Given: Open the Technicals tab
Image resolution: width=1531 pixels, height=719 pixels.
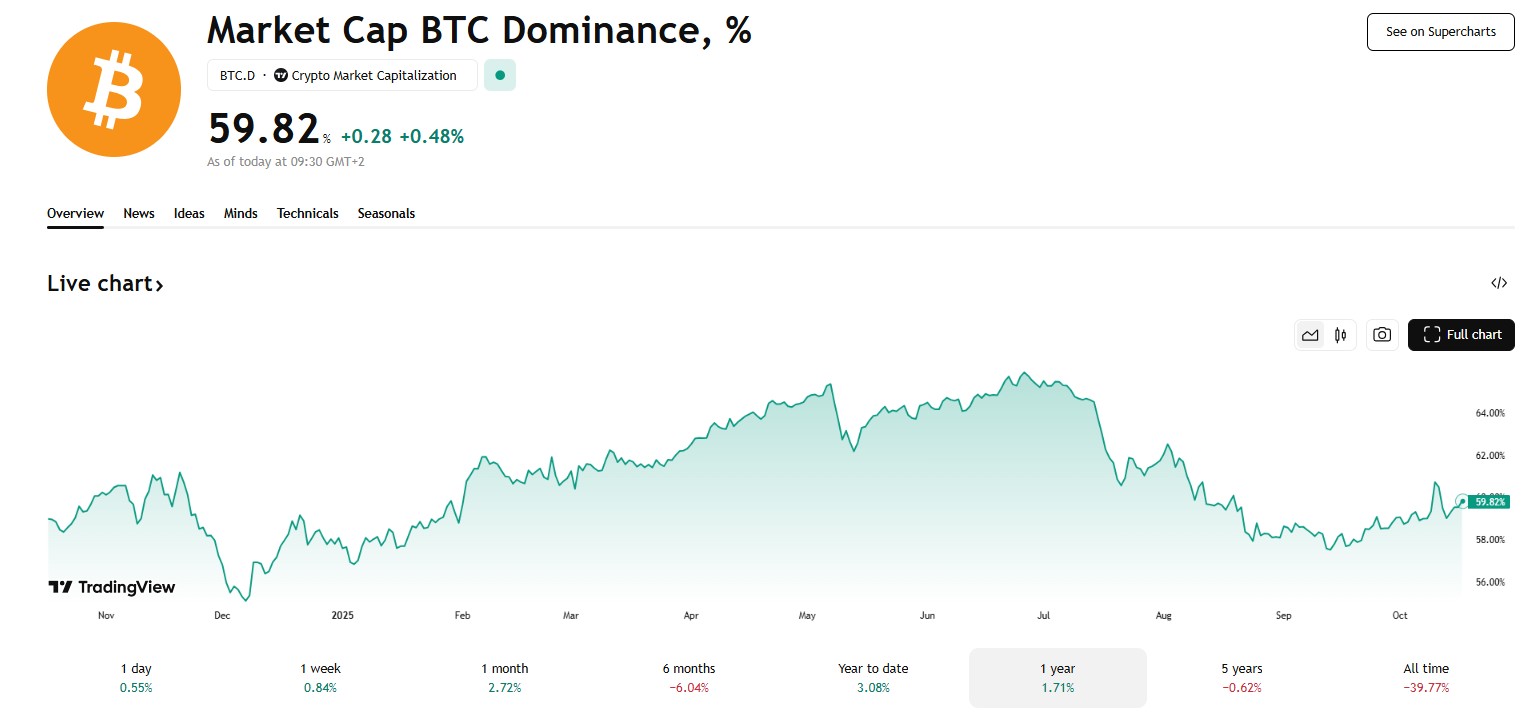Looking at the screenshot, I should click(x=307, y=213).
